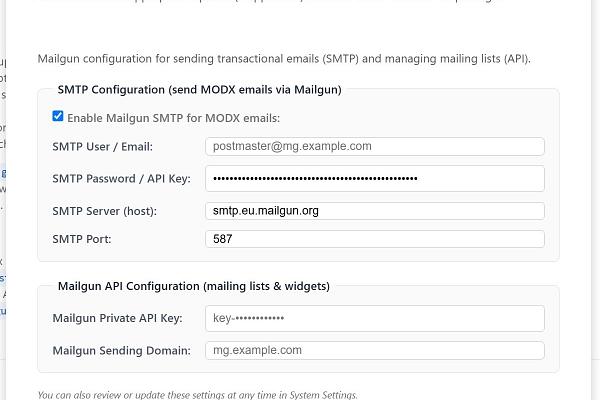This screenshot has height=400, width=600.
Task: Click the 'Mailgun Private API Key:' label
Action: coord(117,318)
